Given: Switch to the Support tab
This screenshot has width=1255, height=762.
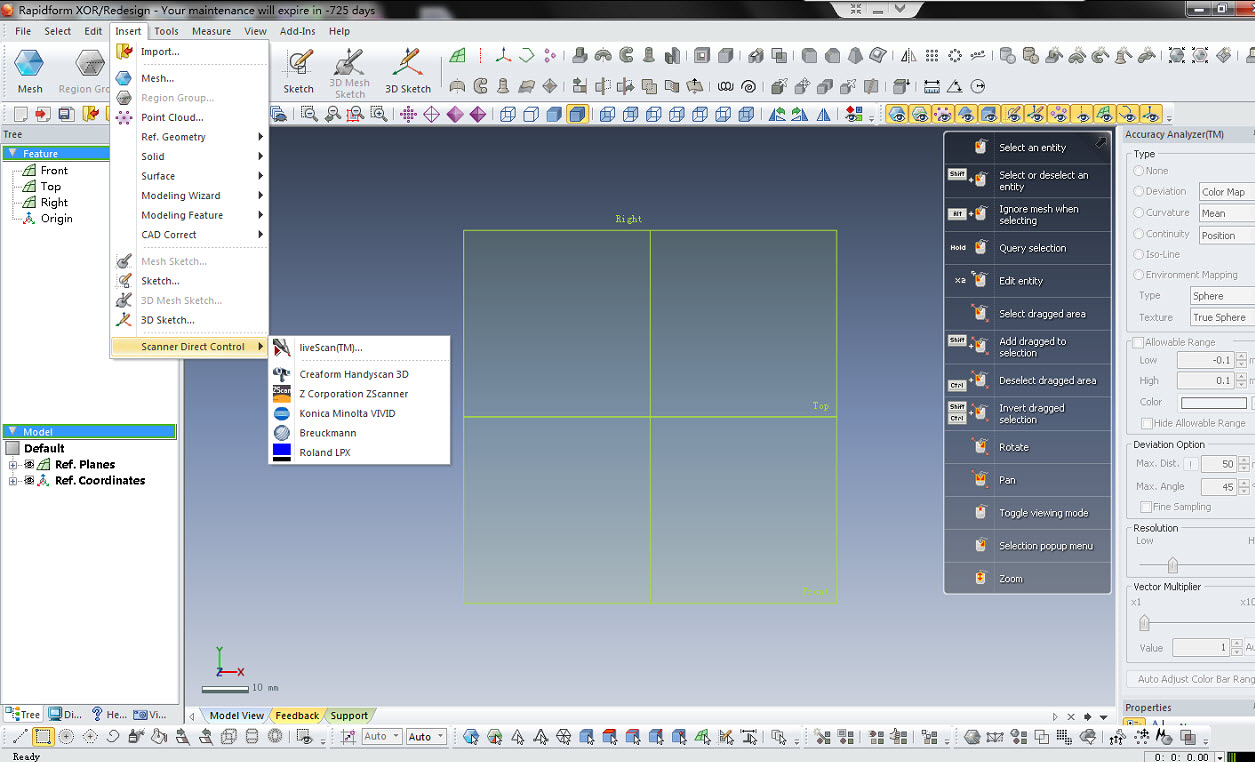Looking at the screenshot, I should (x=349, y=716).
